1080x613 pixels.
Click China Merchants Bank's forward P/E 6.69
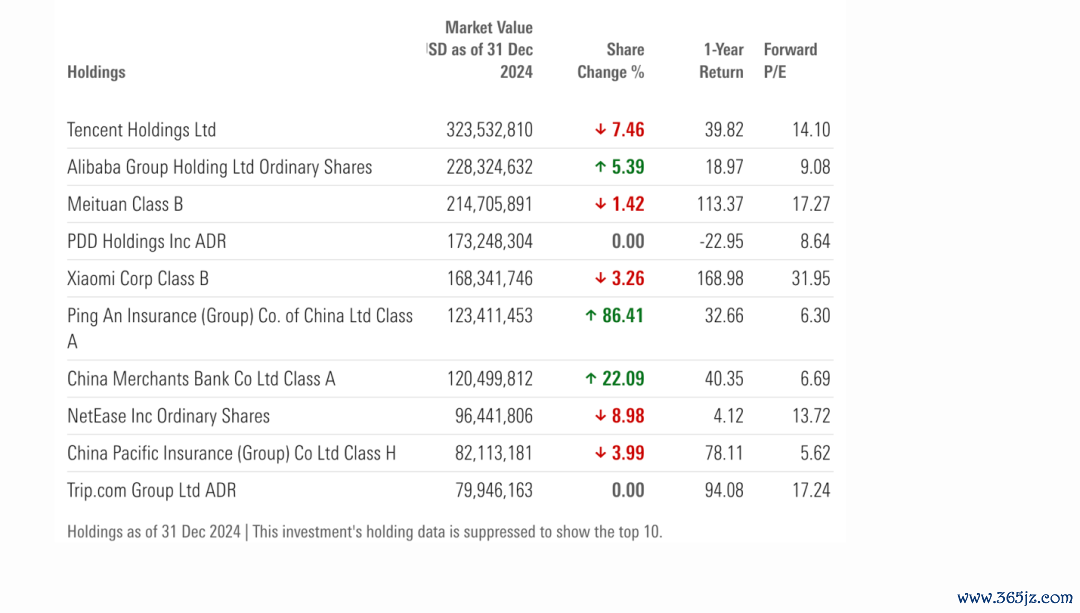815,379
